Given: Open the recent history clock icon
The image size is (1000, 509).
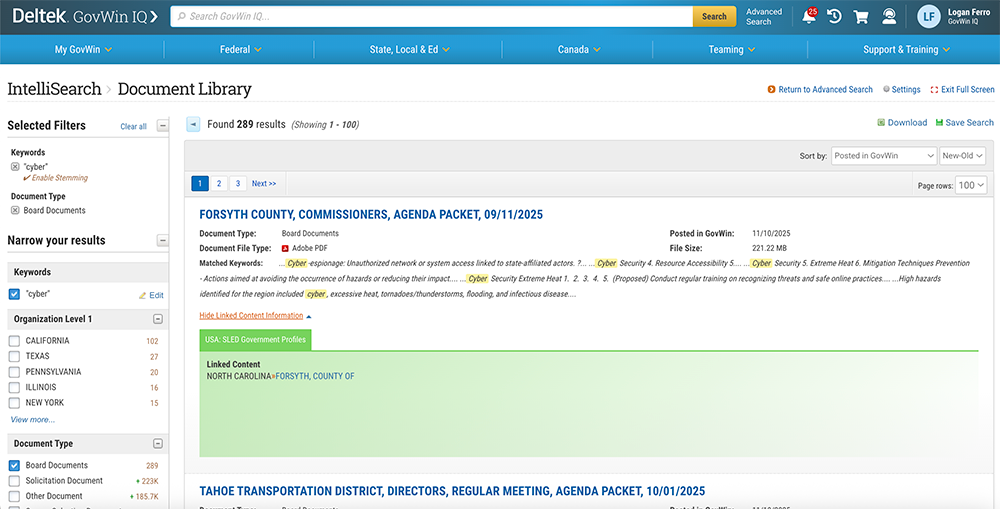Looking at the screenshot, I should pyautogui.click(x=834, y=17).
